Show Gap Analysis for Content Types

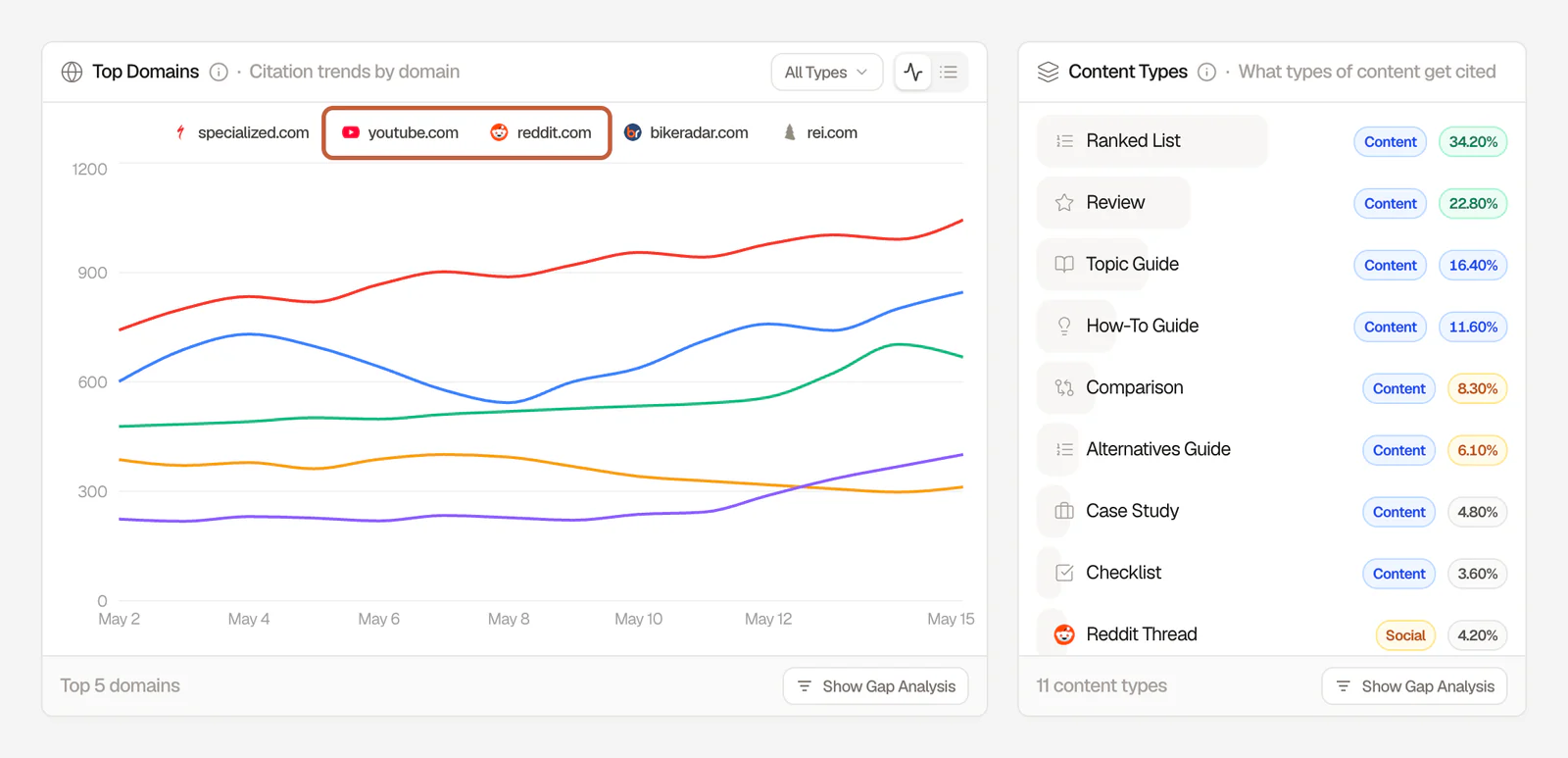click(x=1414, y=686)
